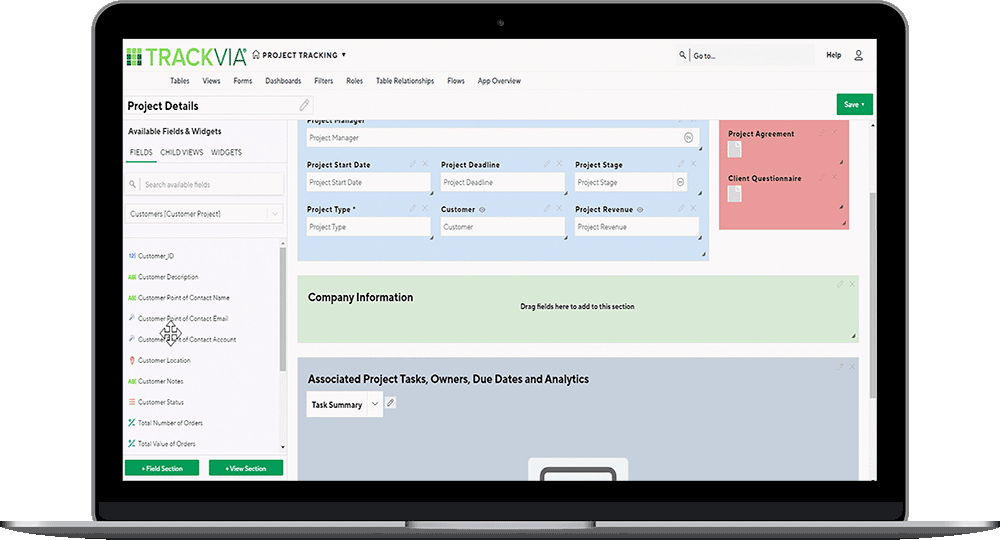Switch to the Child Views tab
1000x540 pixels.
tap(181, 153)
